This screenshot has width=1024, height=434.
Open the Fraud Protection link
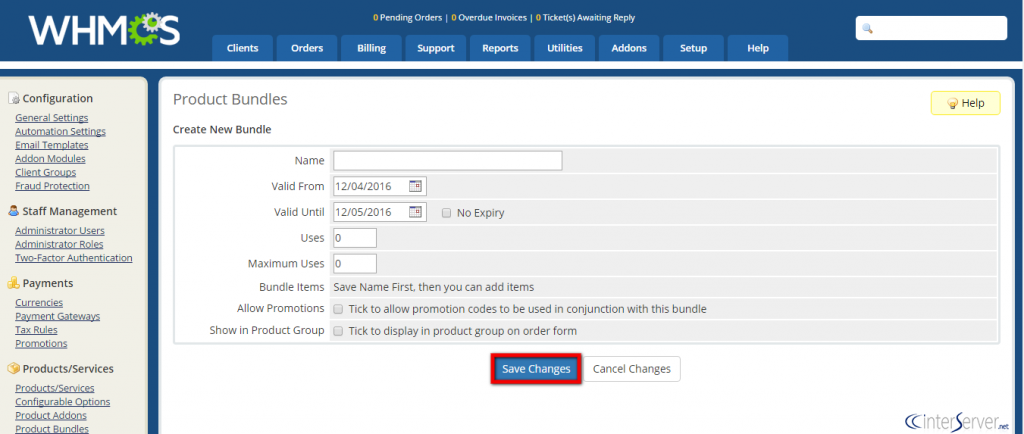point(52,186)
